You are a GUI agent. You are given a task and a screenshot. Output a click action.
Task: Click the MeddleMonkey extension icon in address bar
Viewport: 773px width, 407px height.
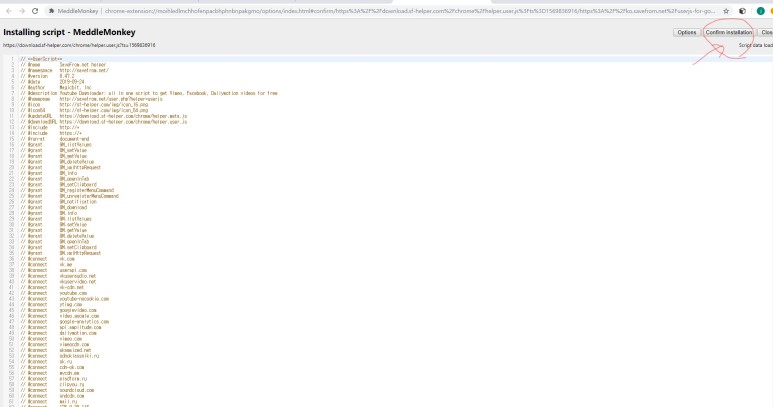coord(51,11)
